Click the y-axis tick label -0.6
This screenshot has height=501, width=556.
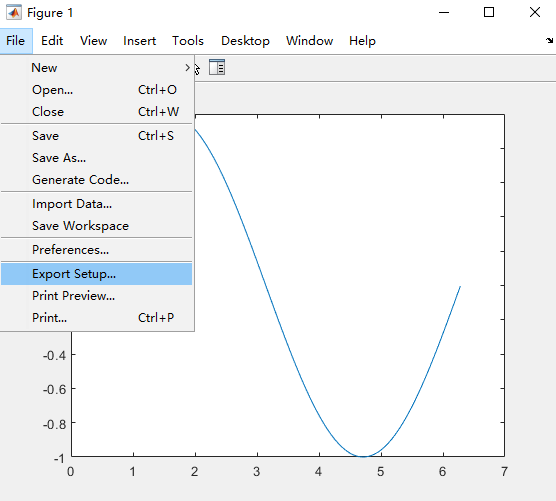coord(55,390)
